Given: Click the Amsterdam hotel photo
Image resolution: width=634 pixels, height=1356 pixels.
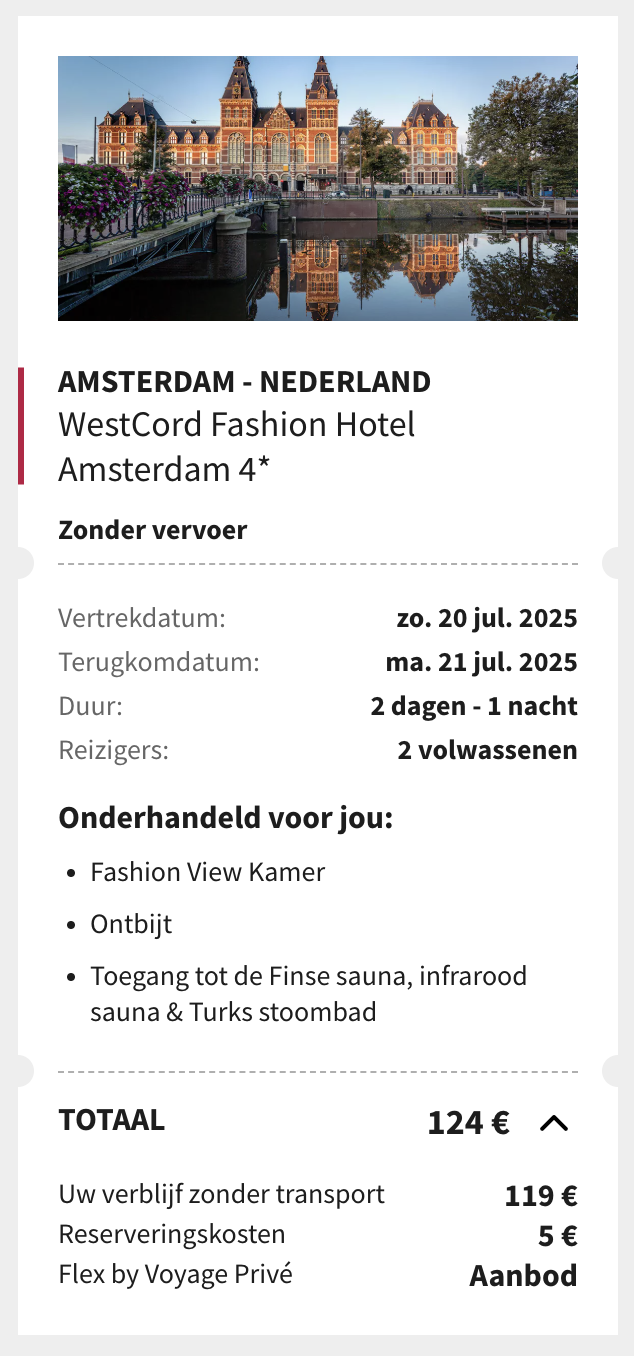Looking at the screenshot, I should 318,188.
